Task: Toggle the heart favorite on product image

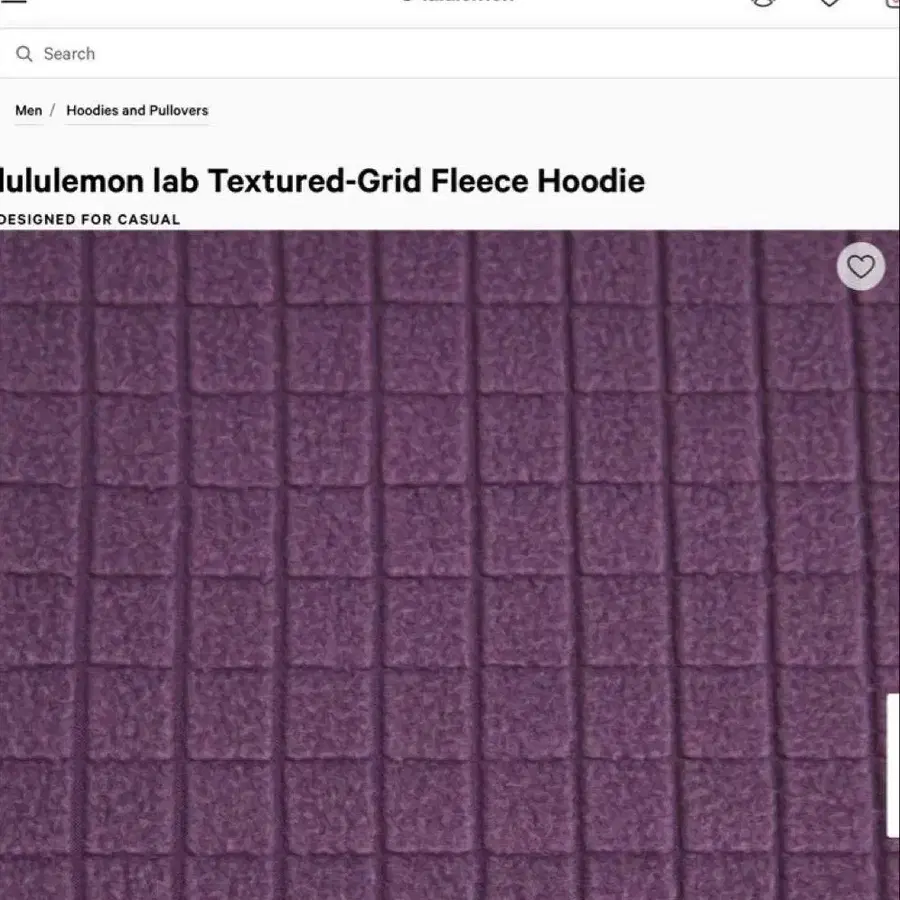Action: [860, 267]
